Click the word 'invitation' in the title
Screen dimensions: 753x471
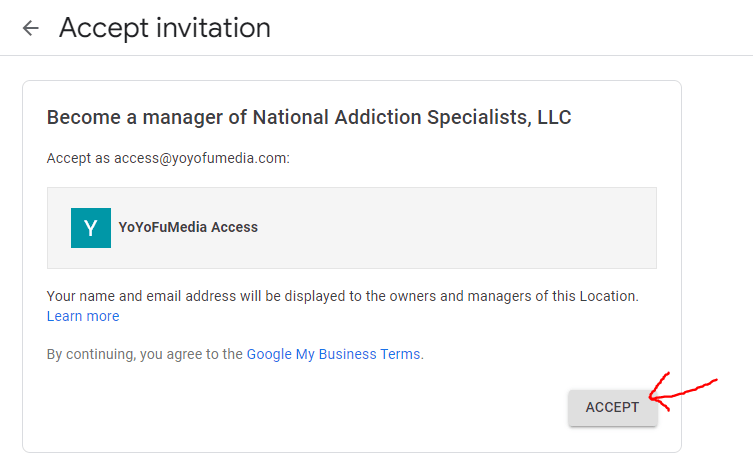pyautogui.click(x=214, y=28)
